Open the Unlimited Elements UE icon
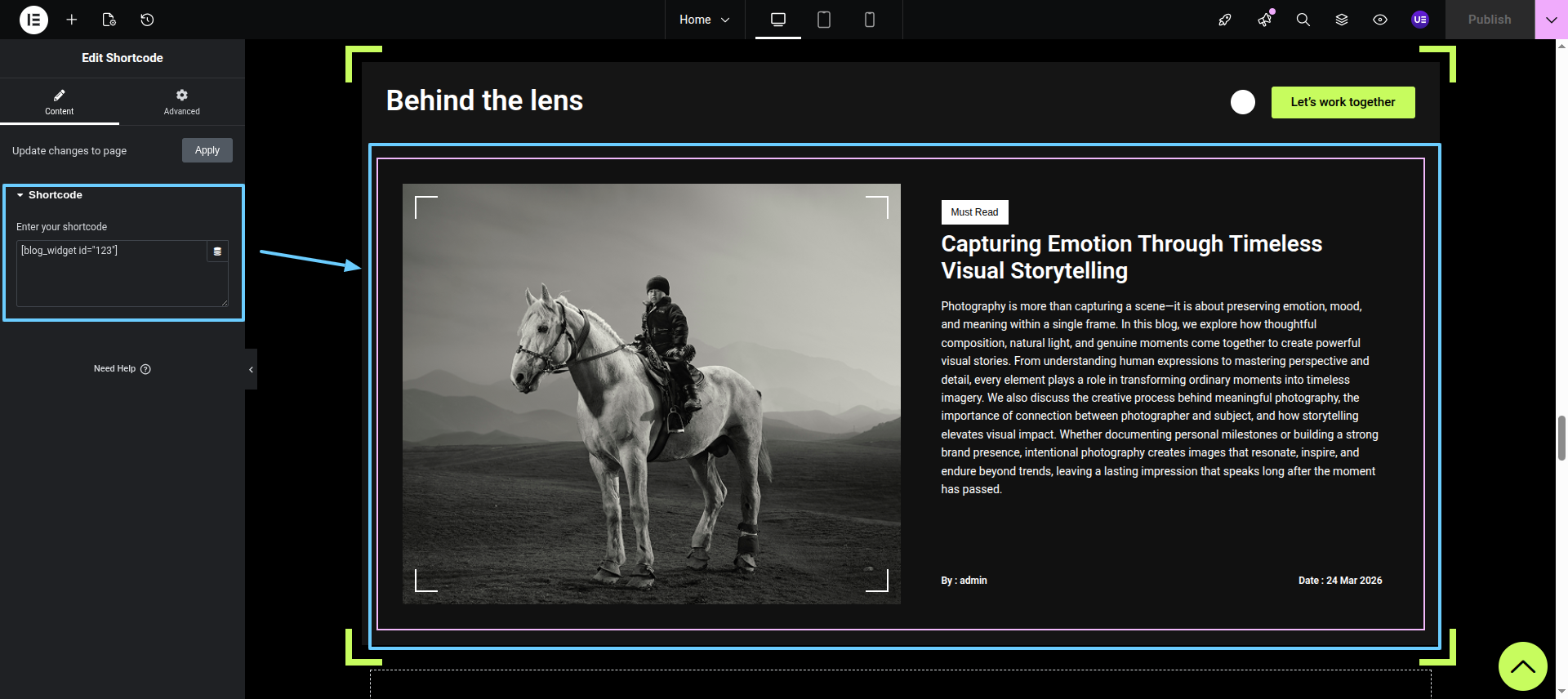Image resolution: width=1568 pixels, height=699 pixels. pos(1419,20)
